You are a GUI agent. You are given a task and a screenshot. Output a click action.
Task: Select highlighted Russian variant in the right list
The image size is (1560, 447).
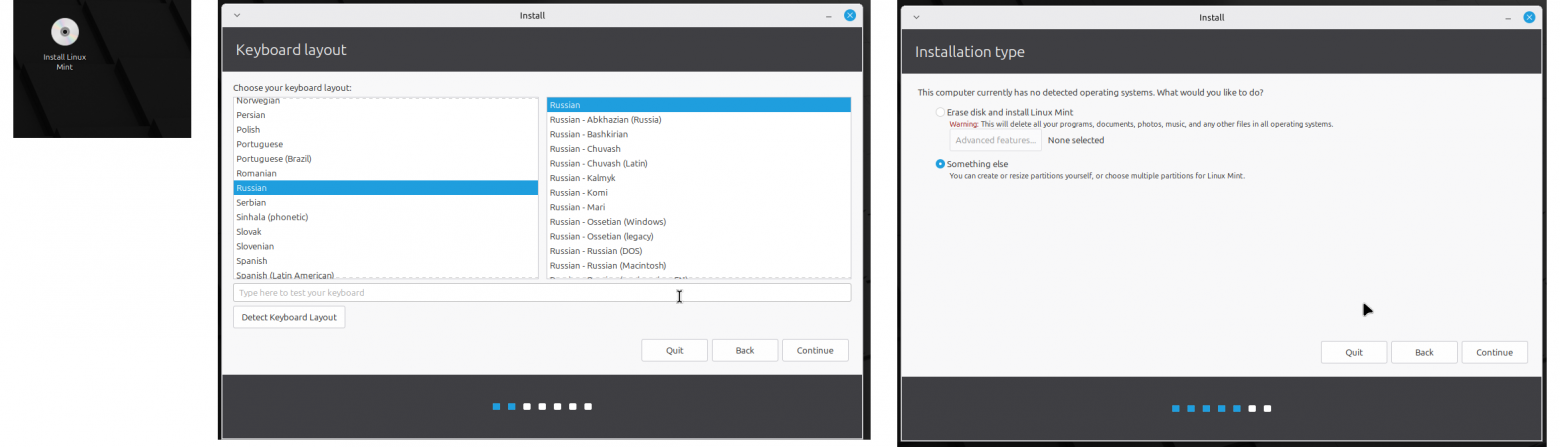[699, 105]
